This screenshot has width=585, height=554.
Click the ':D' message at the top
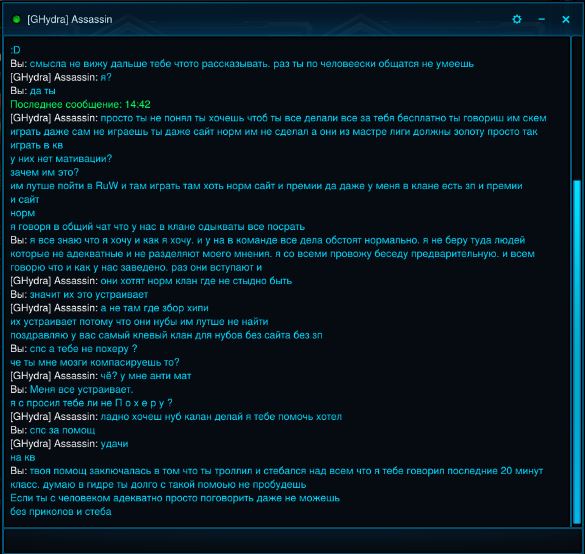[15, 50]
